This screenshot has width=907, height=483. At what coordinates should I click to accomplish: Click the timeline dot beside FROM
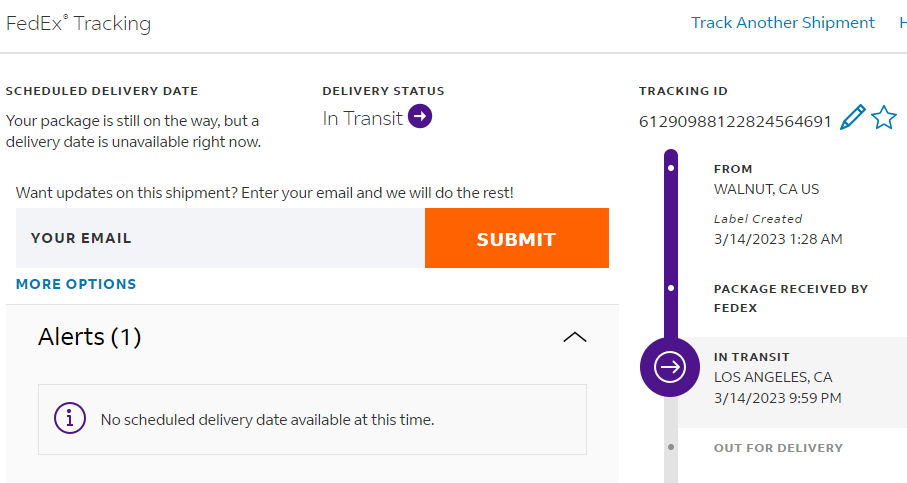[670, 168]
